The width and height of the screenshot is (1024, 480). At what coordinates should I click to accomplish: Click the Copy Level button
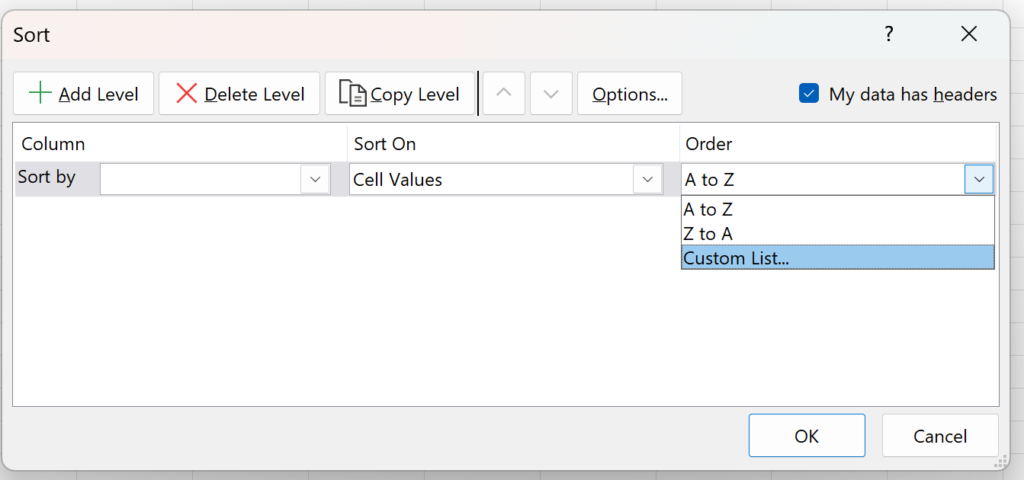click(400, 94)
